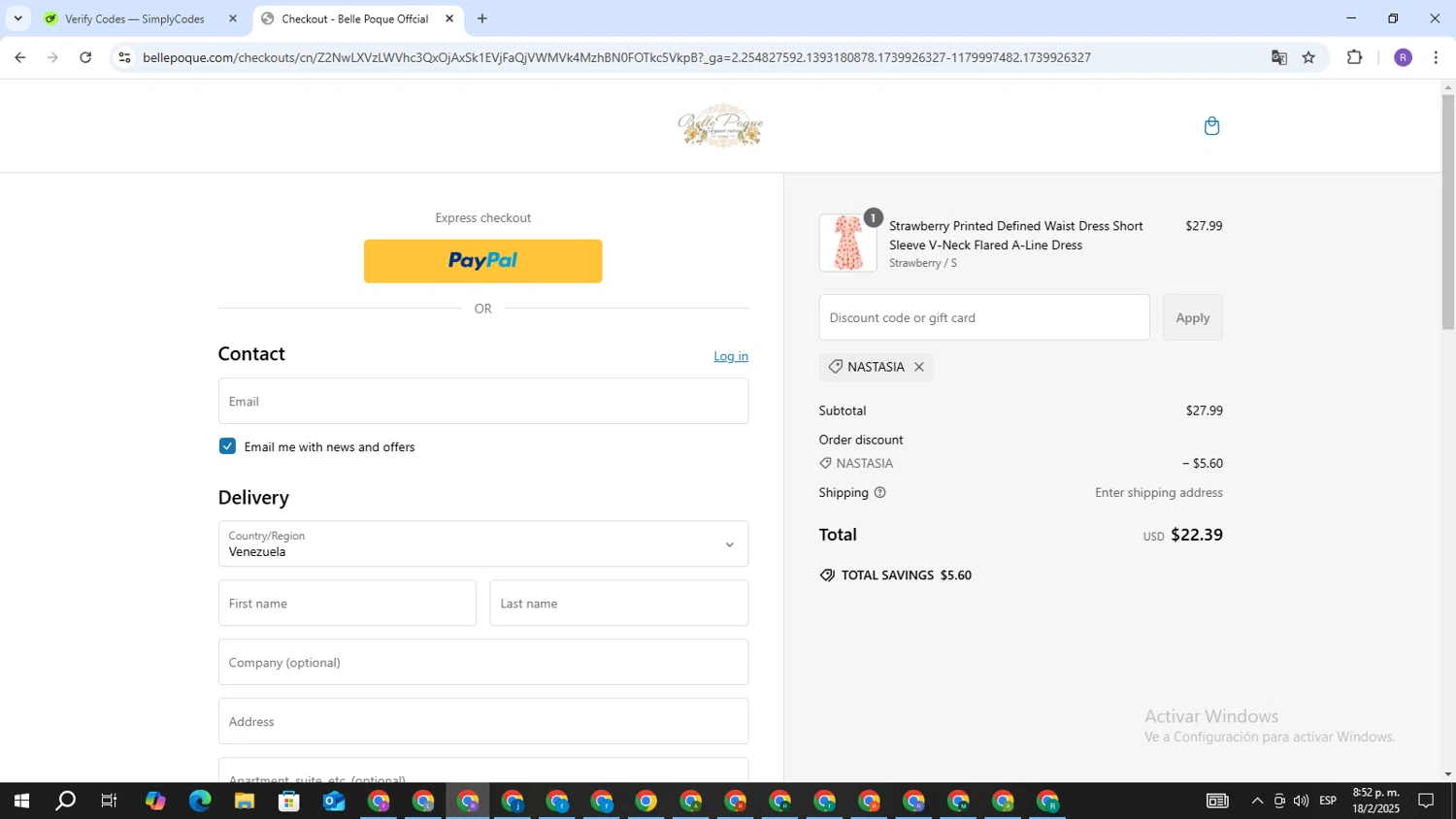Click the shipping info question mark icon
The width and height of the screenshot is (1456, 819).
[x=880, y=493]
